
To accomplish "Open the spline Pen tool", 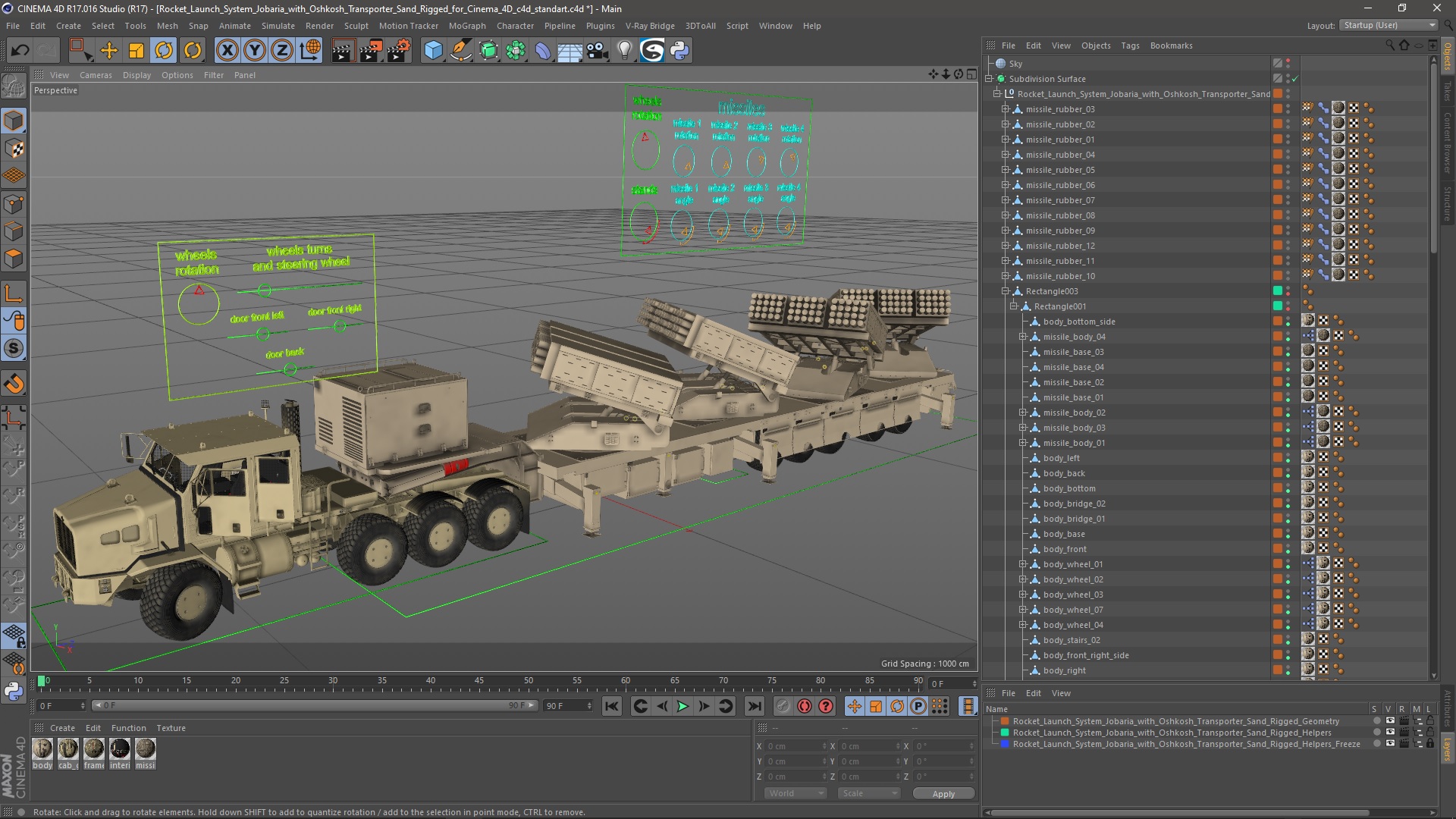I will click(460, 51).
